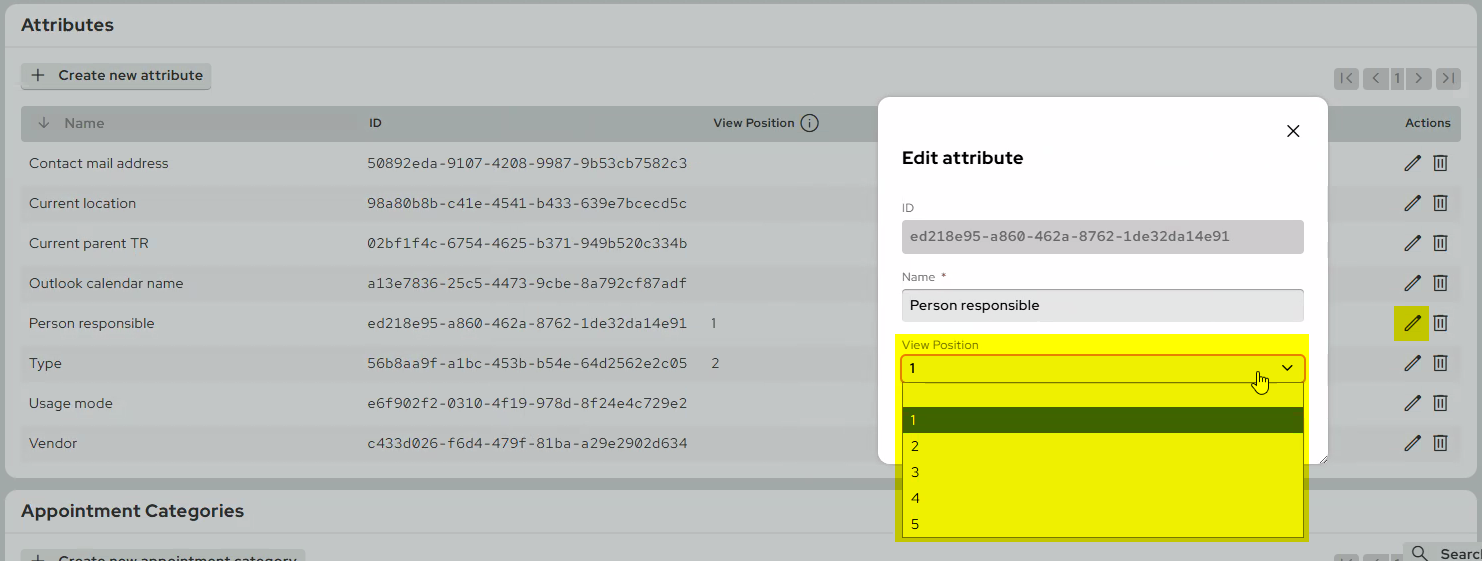The image size is (1482, 561).
Task: Delete the Contact mail address attribute
Action: pyautogui.click(x=1440, y=163)
